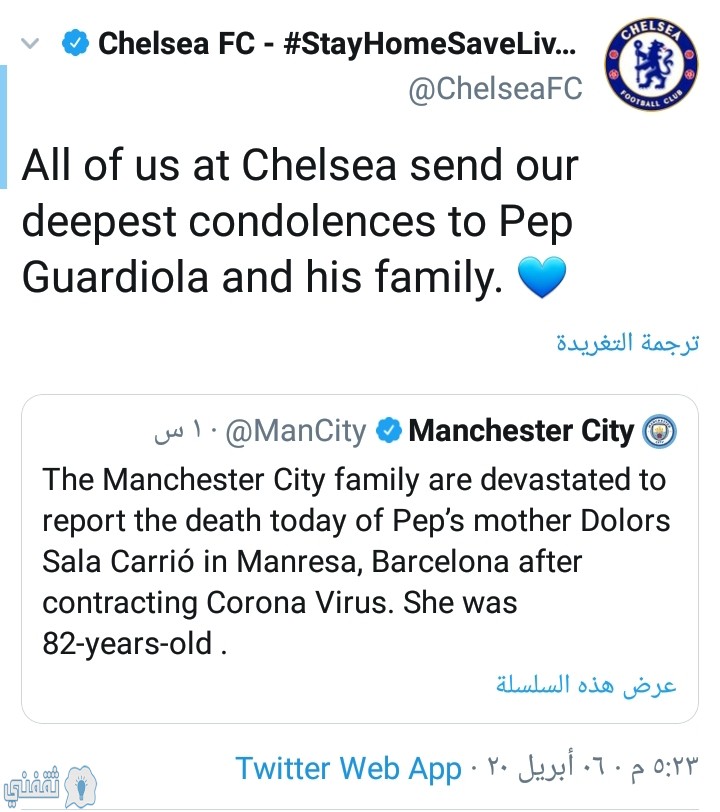This screenshot has height=812, width=720.
Task: Open the tweet options chevron menu
Action: (x=30, y=44)
